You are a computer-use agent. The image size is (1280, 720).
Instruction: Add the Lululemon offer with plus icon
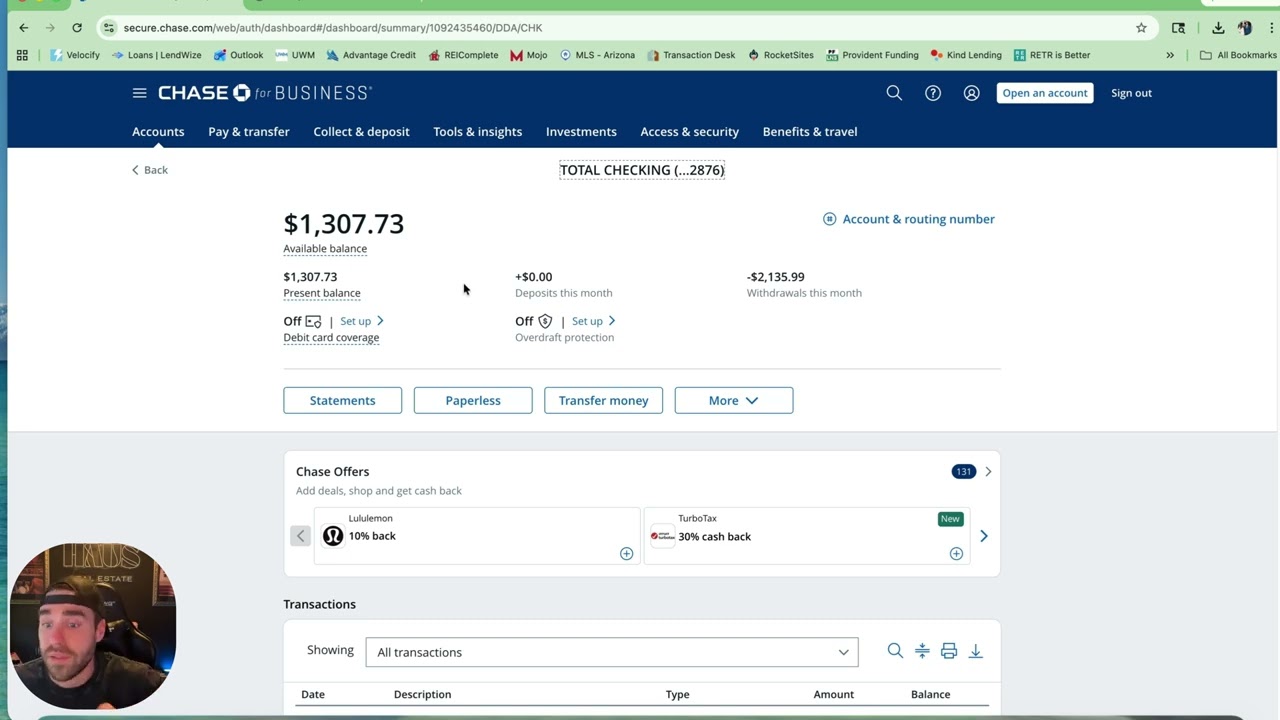626,554
